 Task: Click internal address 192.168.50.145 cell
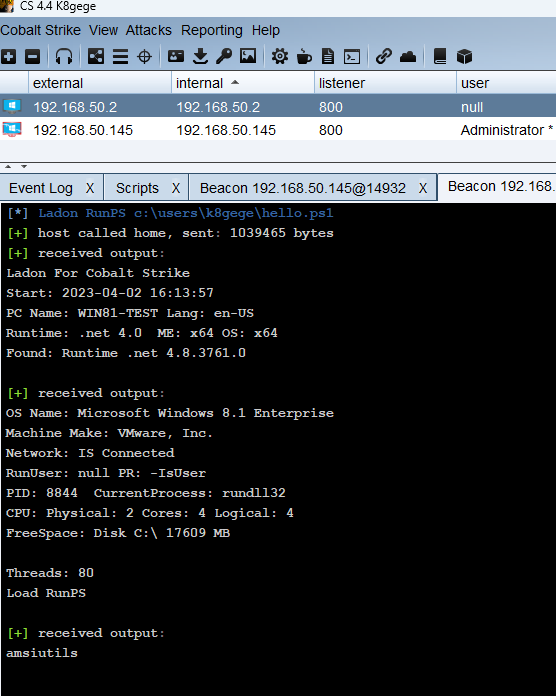tap(226, 130)
